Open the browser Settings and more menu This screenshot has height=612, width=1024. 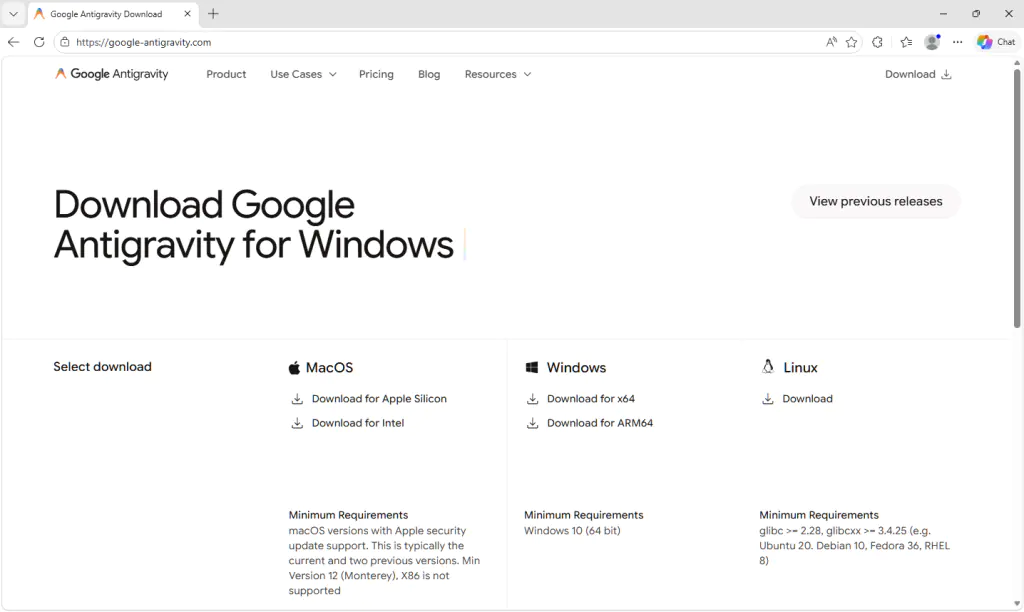tap(958, 42)
